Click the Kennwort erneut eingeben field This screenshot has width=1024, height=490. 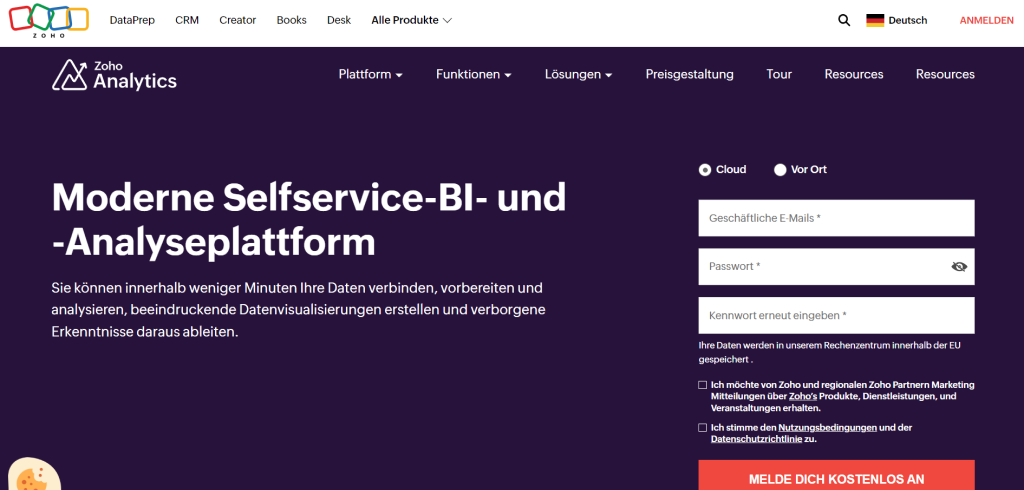point(837,316)
